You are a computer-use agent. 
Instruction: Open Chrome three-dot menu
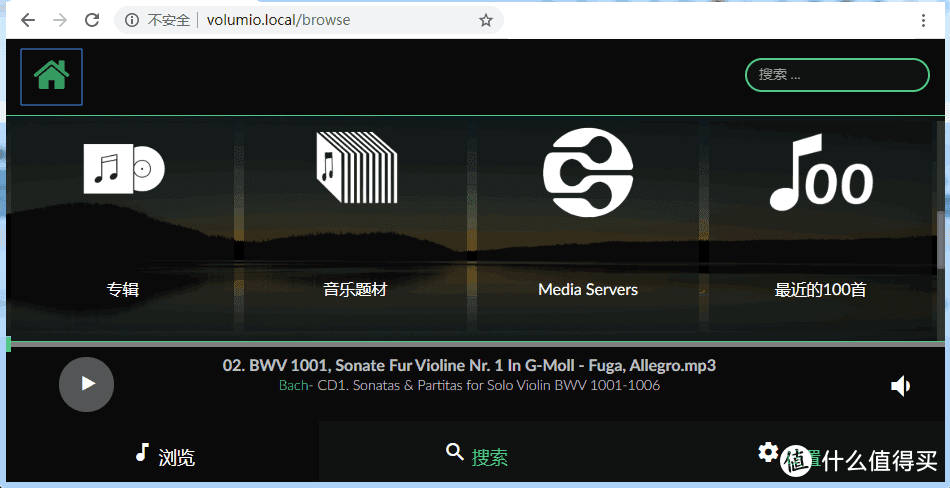[923, 20]
